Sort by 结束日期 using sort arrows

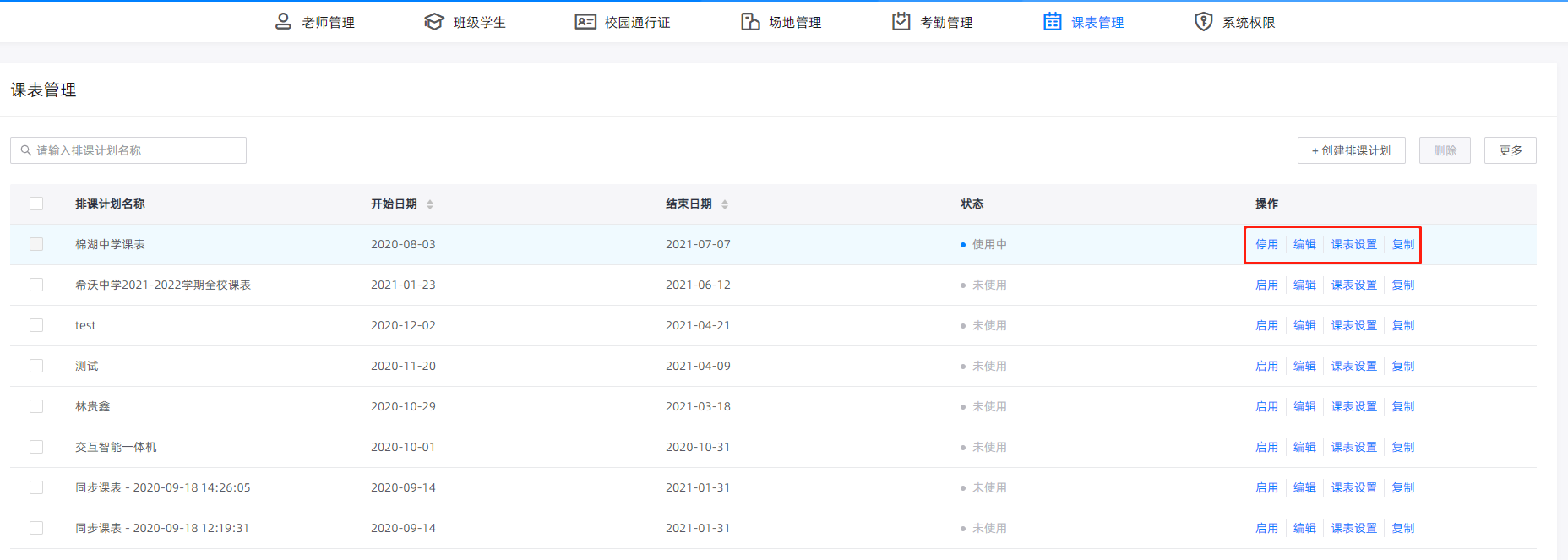725,204
